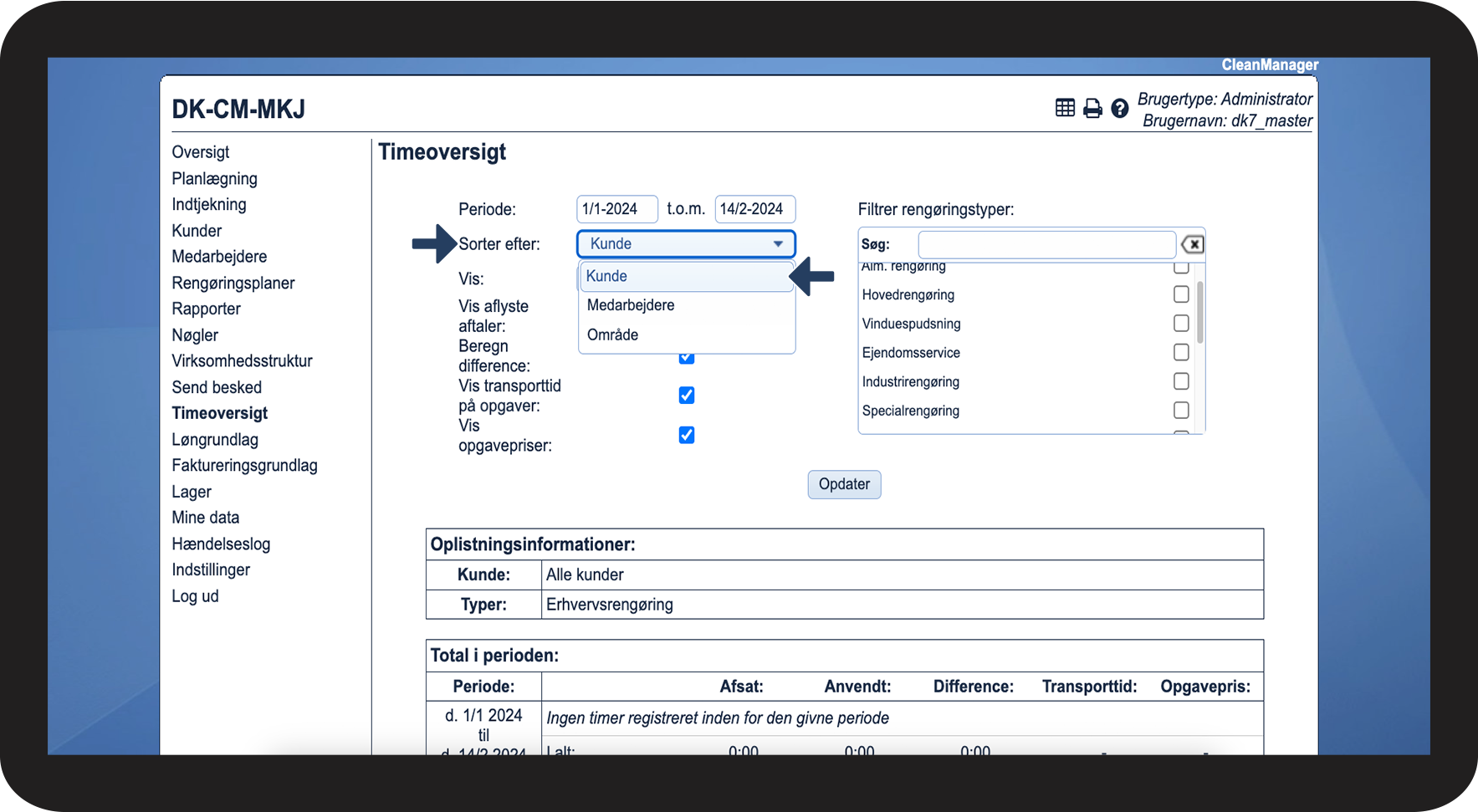Clear the cleaning type search field
Screen dimensions: 1478x812
coord(1192,244)
